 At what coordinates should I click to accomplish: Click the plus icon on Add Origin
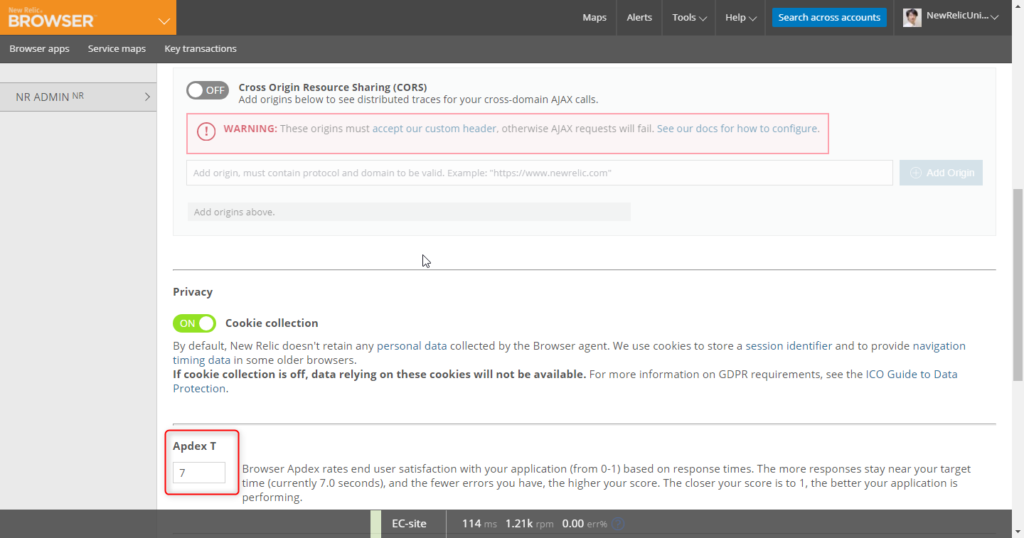[x=916, y=173]
